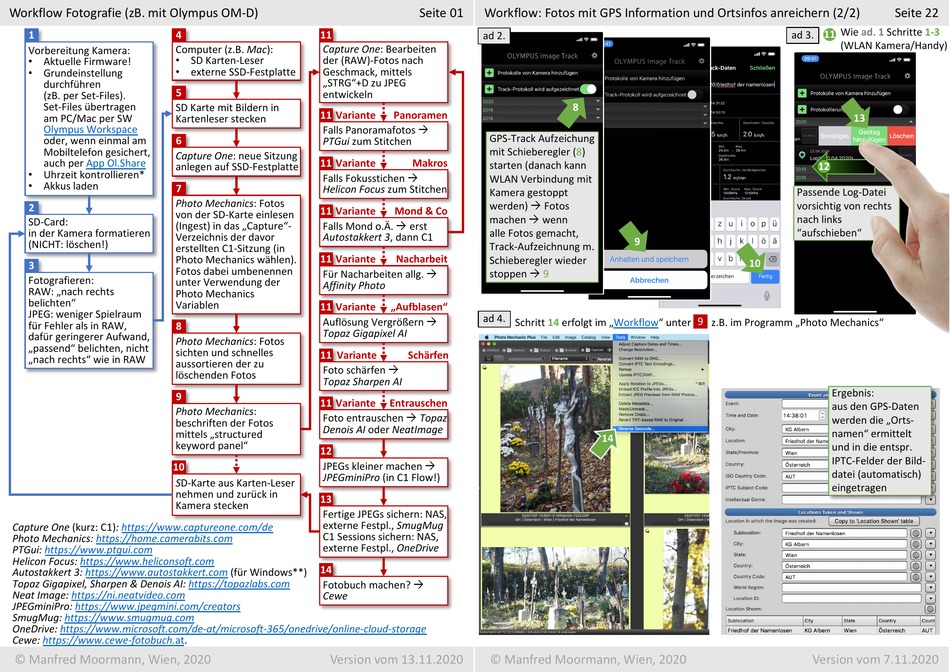Image resolution: width=950 pixels, height=672 pixels.
Task: Toggle the grey Track-Protokoll switch in the second phone screen
Action: click(696, 94)
